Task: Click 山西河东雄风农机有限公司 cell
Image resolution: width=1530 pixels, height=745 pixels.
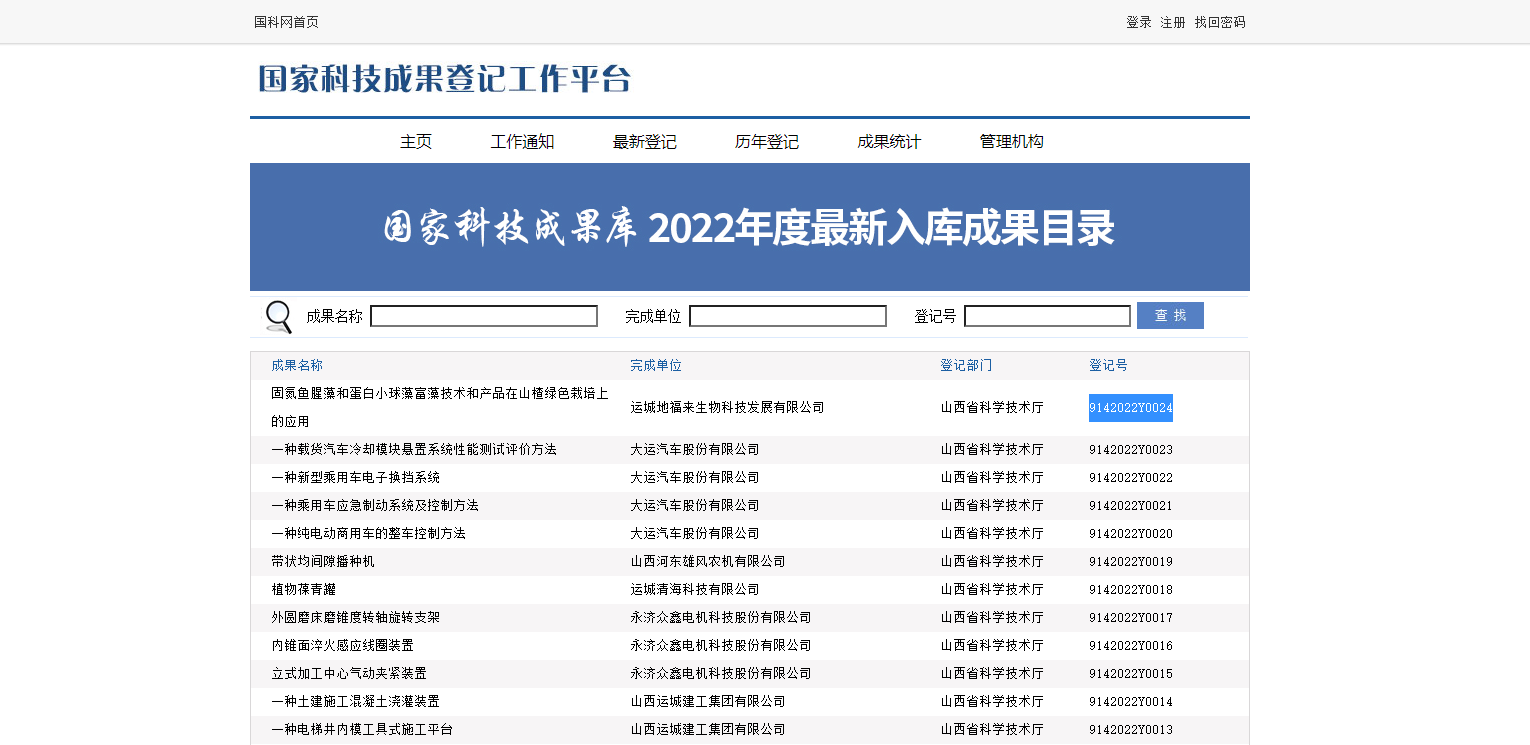Action: click(708, 562)
